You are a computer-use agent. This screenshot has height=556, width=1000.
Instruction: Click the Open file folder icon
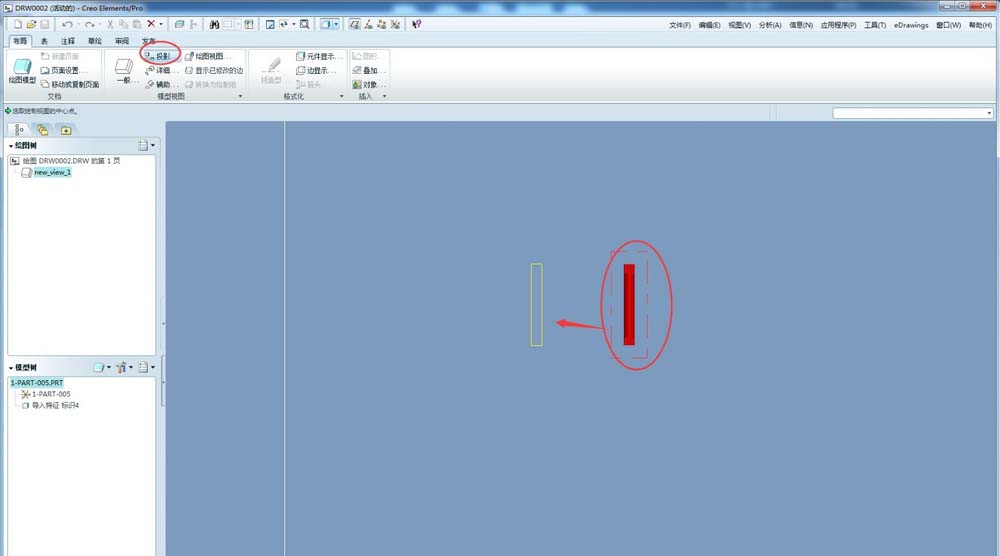click(31, 24)
